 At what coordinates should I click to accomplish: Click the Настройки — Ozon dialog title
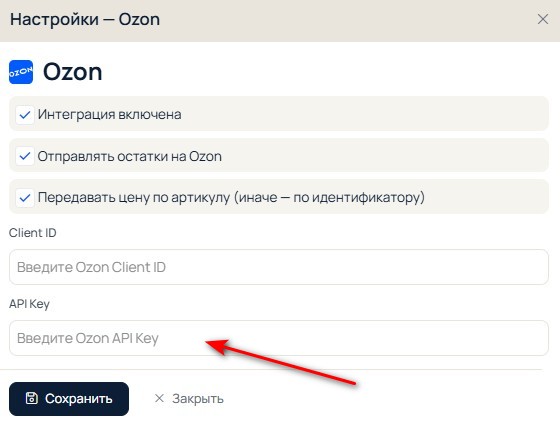pos(85,19)
